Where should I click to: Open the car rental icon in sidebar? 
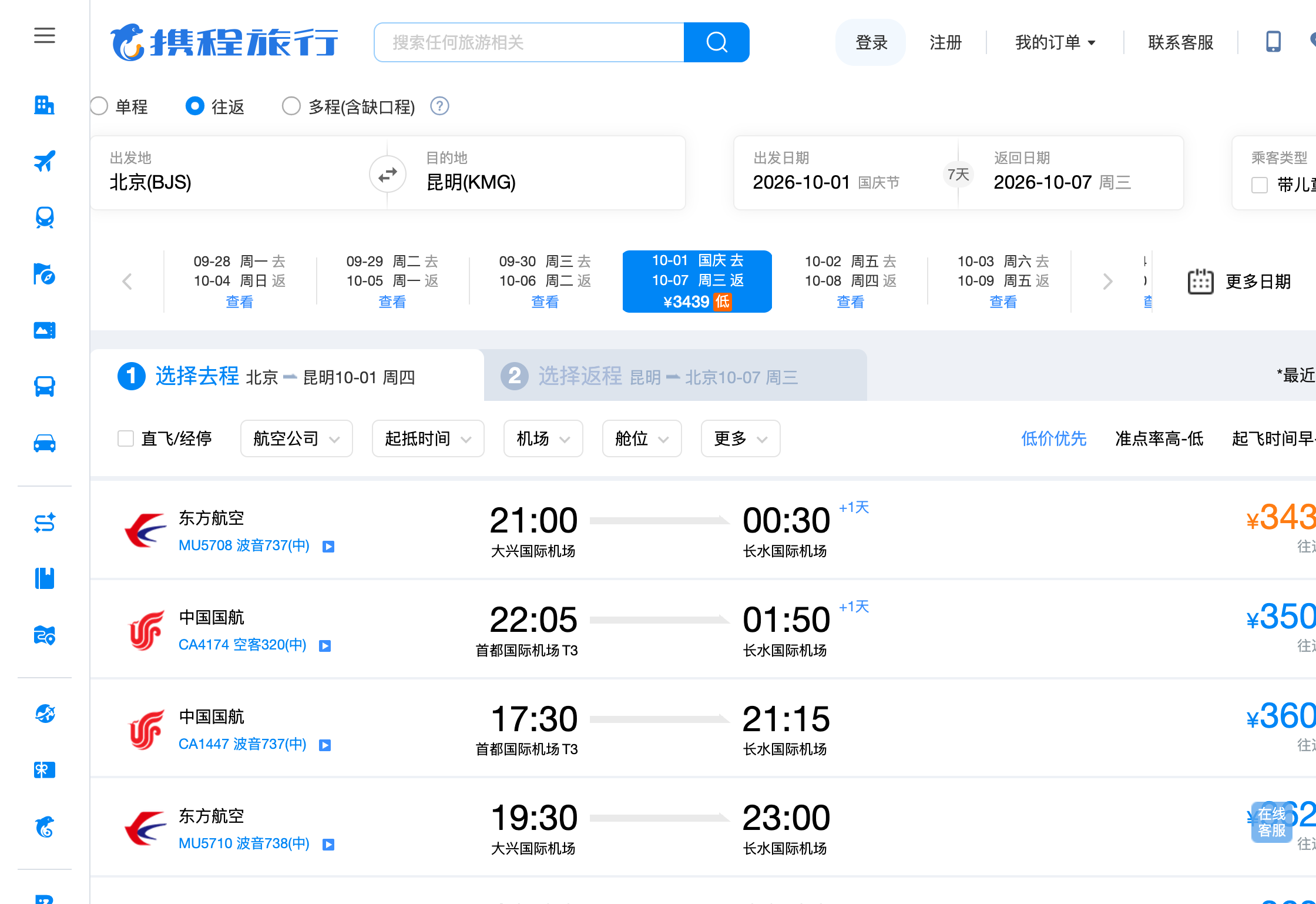45,443
